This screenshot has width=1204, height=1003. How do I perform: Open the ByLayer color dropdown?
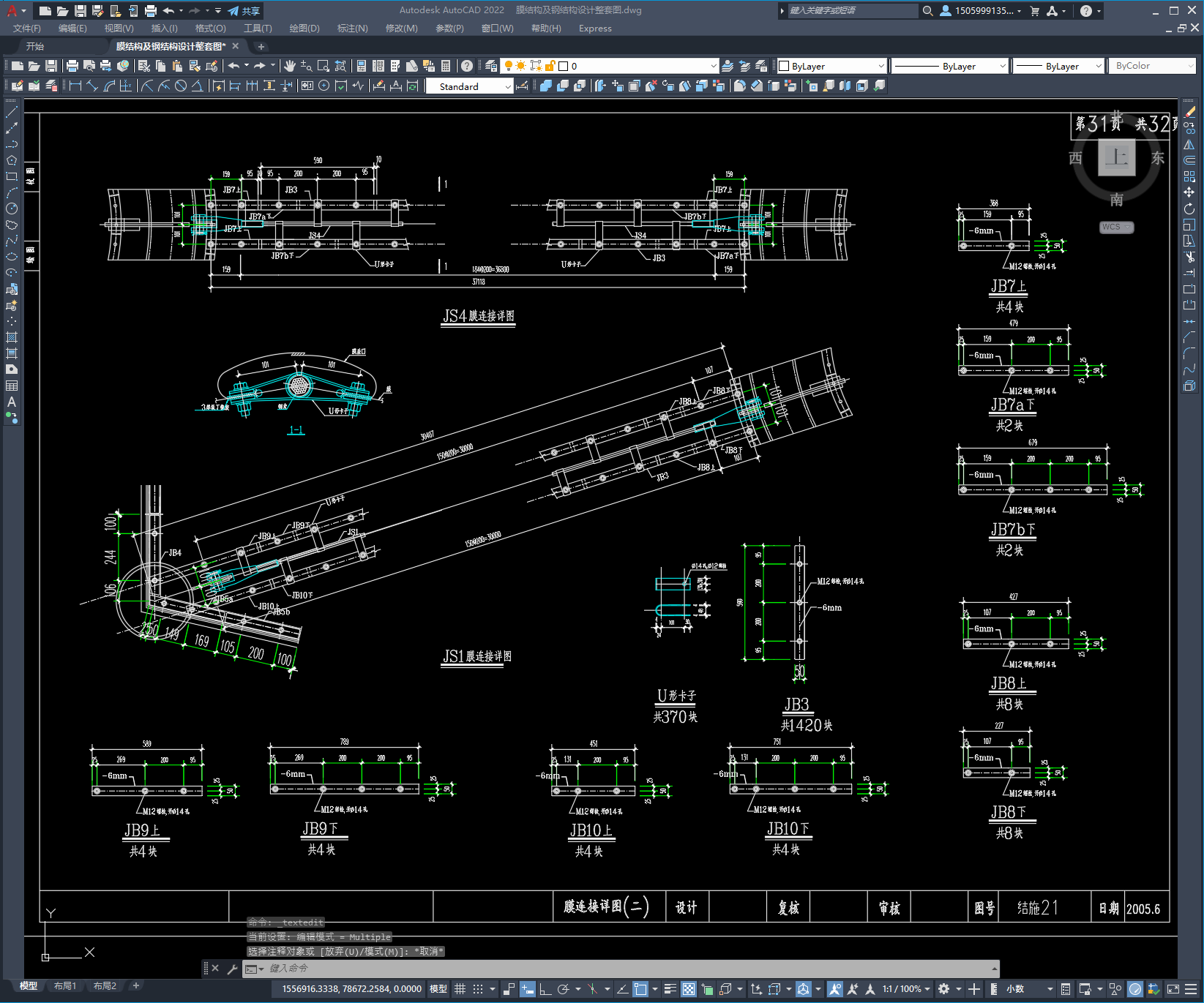tap(831, 66)
